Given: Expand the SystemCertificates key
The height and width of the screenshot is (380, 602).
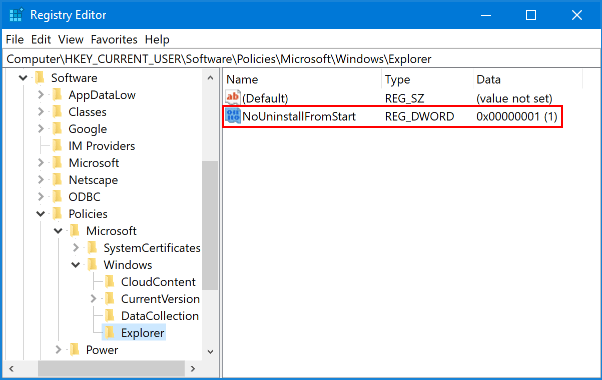Looking at the screenshot, I should tap(76, 248).
